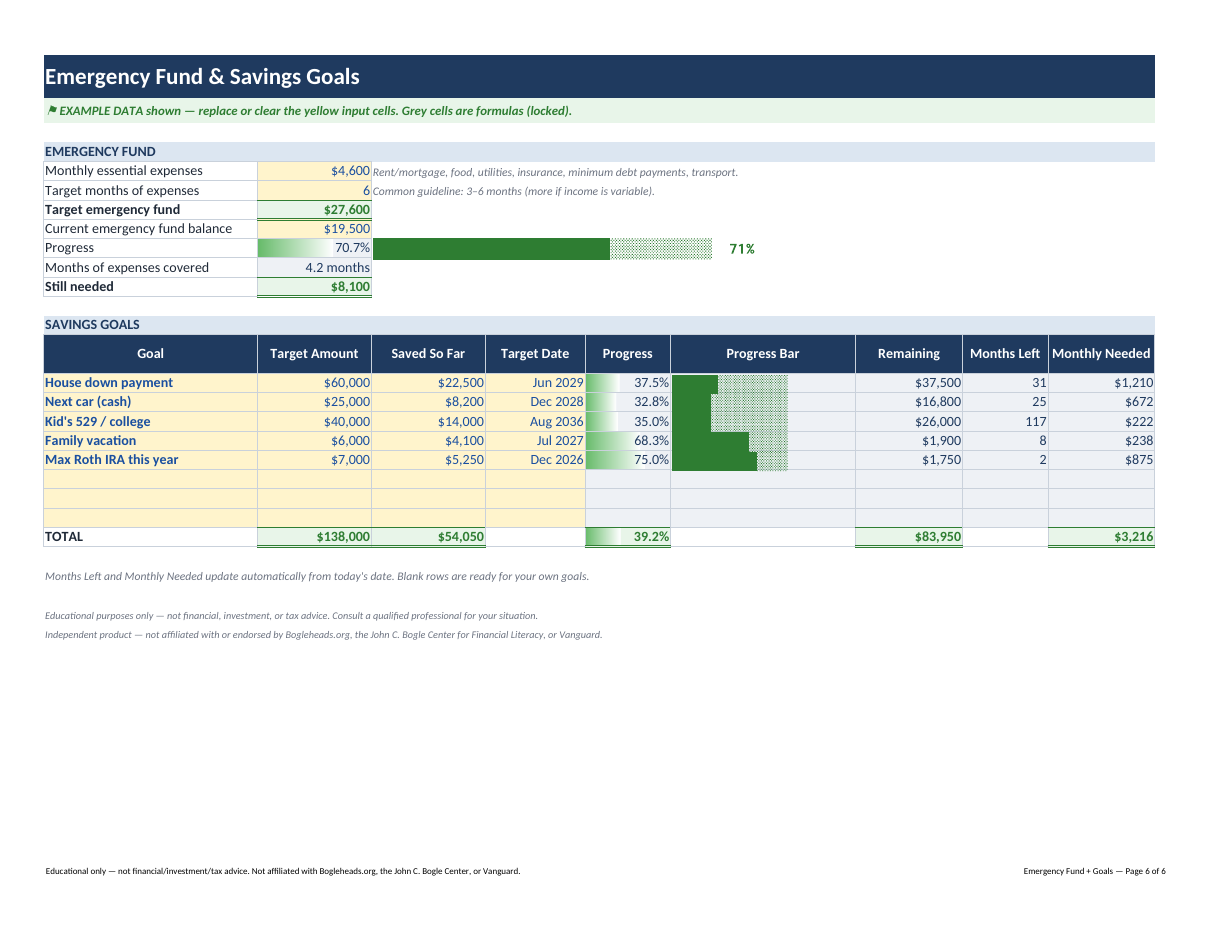This screenshot has width=1210, height=935.
Task: Select the Monthly essential expenses value $4,600
Action: click(x=314, y=171)
